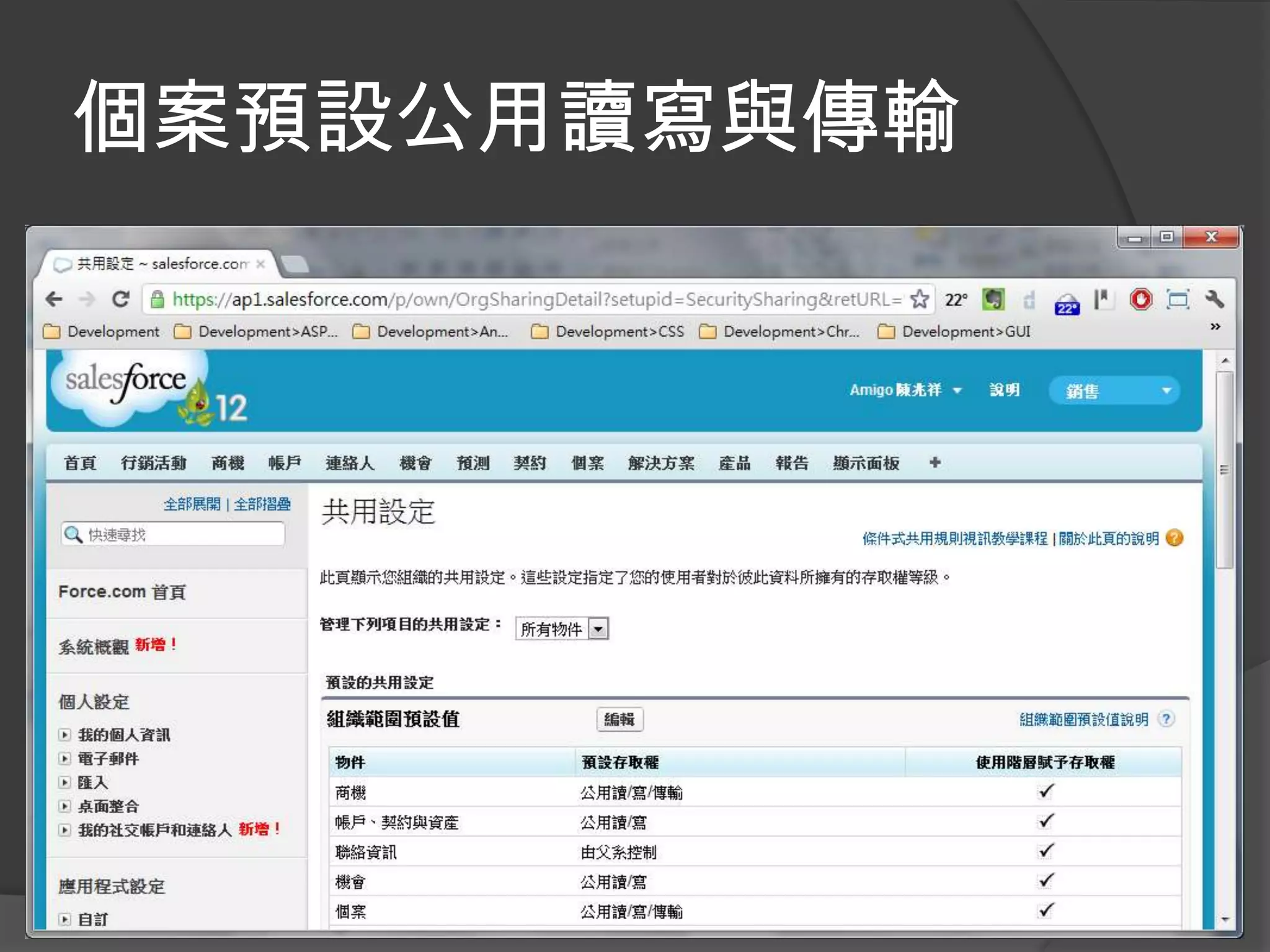The width and height of the screenshot is (1270, 952).
Task: Open the Amigo 陳兆祥 user menu
Action: tap(905, 390)
